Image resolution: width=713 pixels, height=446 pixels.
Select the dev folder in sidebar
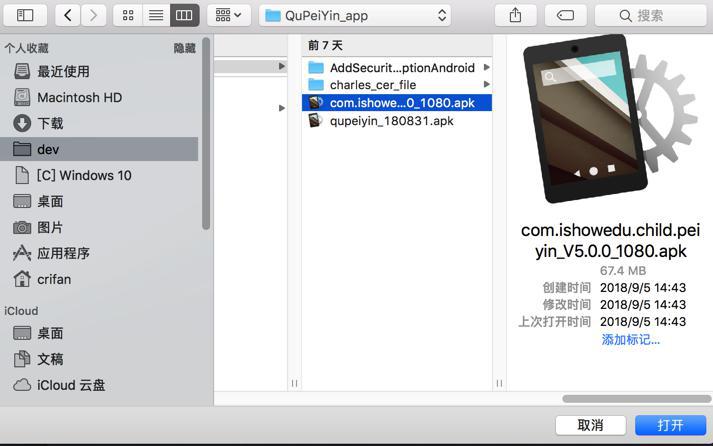click(99, 149)
